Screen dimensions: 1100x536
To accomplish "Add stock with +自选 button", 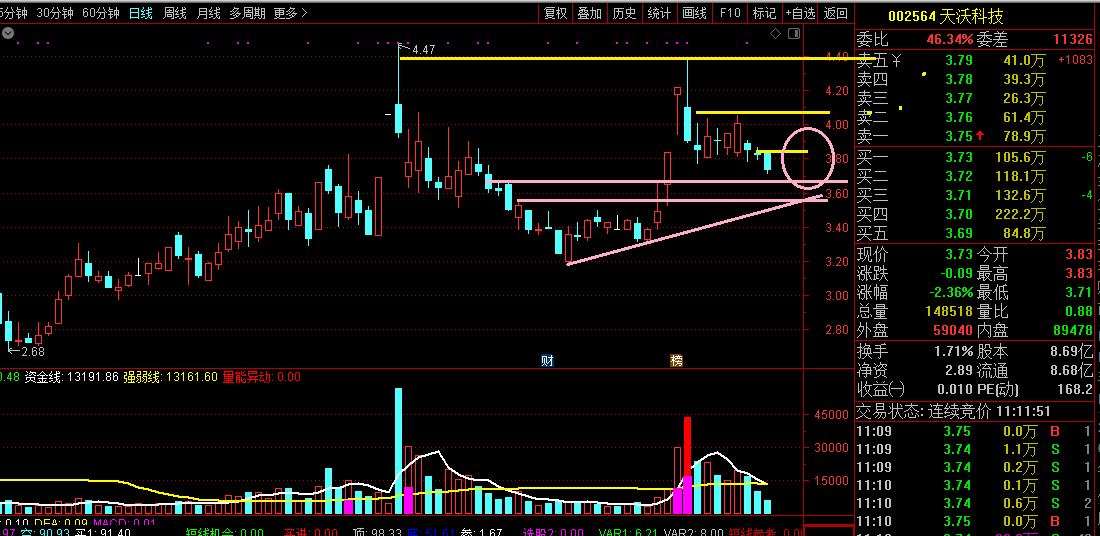I will 800,13.
